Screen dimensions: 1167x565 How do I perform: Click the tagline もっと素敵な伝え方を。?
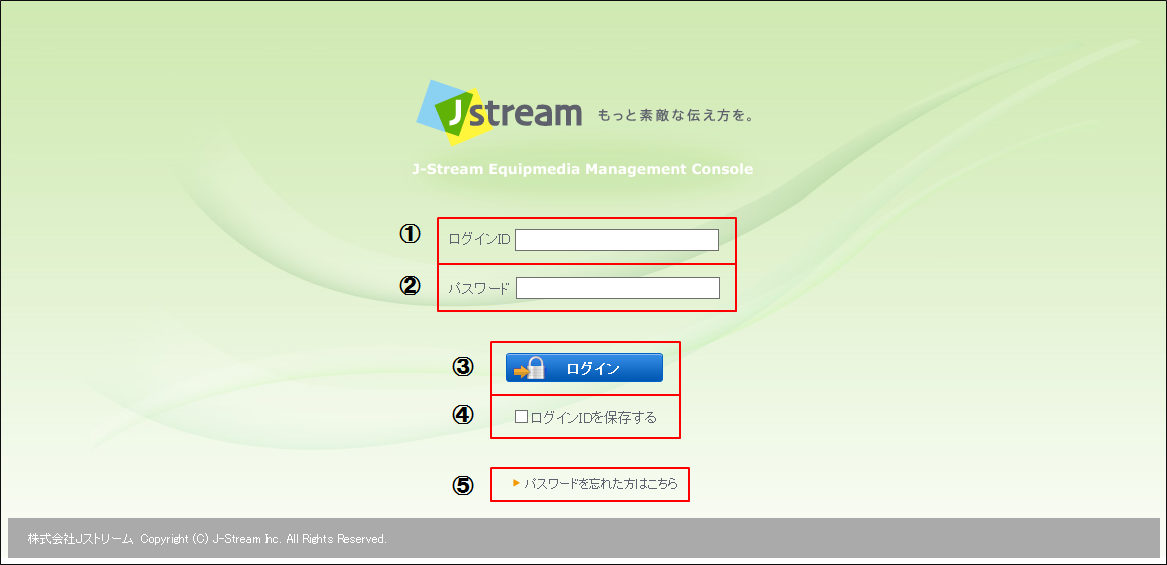coord(675,115)
